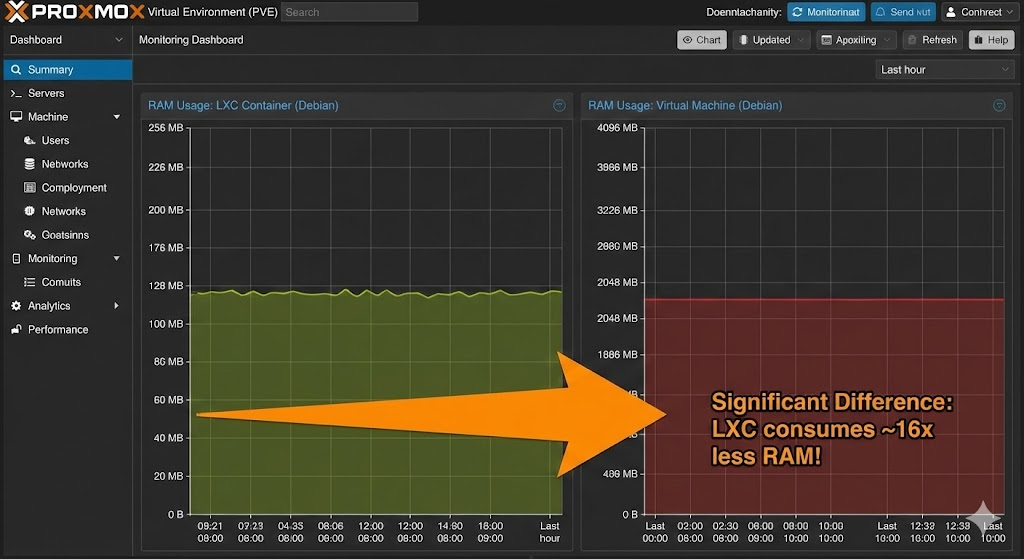This screenshot has width=1024, height=559.
Task: Expand the Dashboard dropdown selector
Action: 65,40
